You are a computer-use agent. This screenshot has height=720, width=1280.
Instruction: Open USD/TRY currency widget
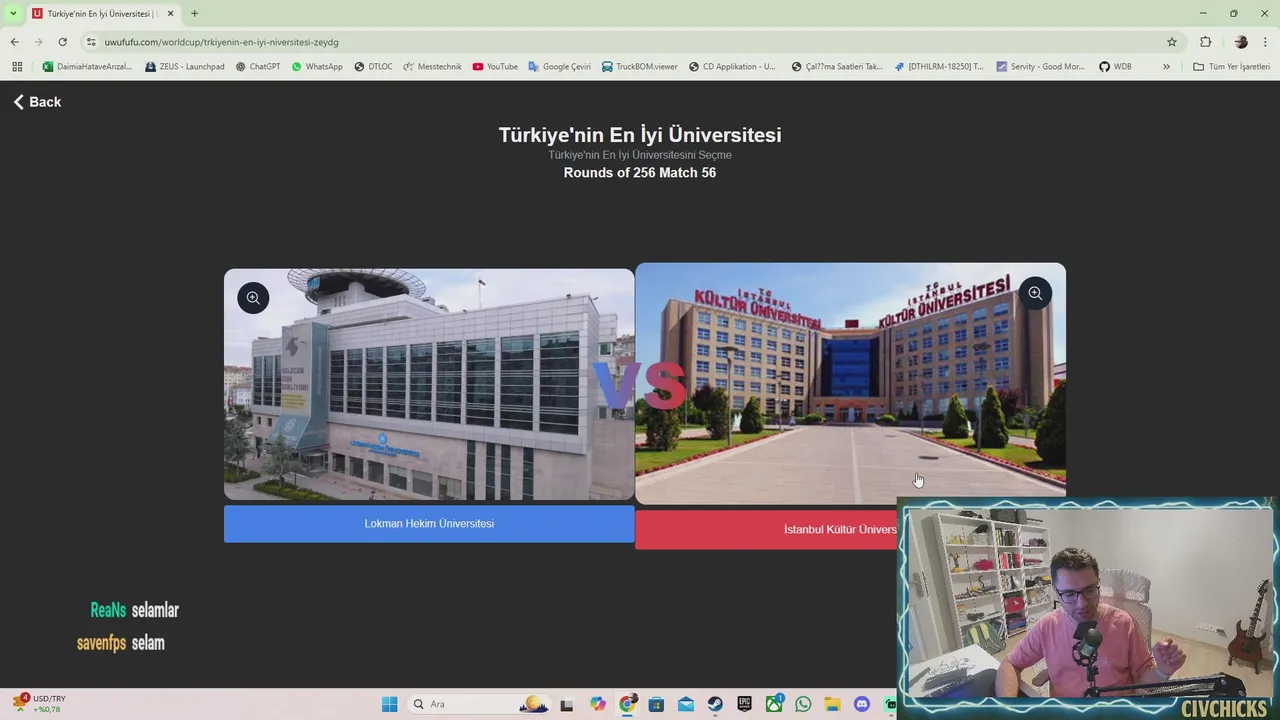[x=40, y=703]
